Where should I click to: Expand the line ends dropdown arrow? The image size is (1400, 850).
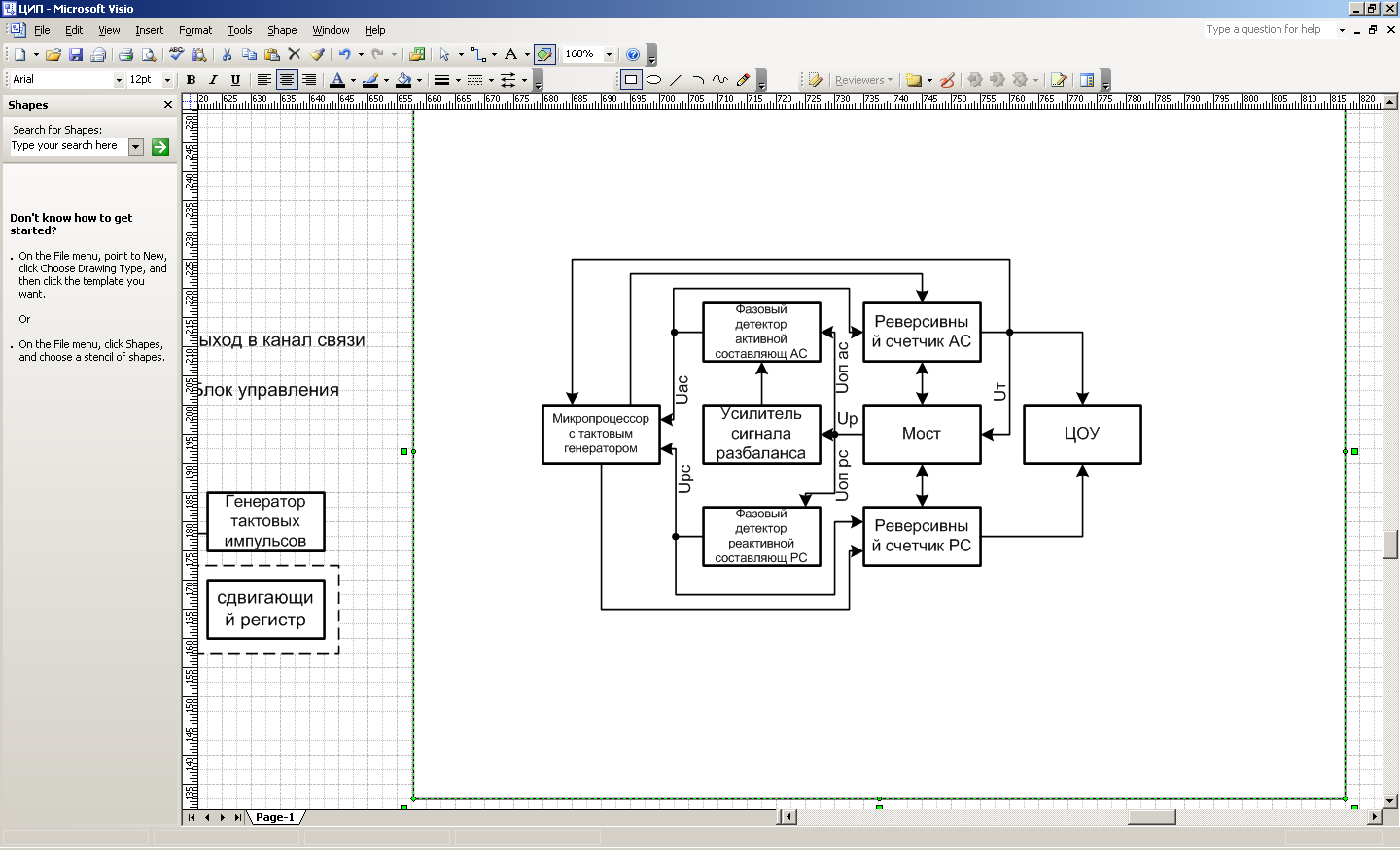[524, 80]
